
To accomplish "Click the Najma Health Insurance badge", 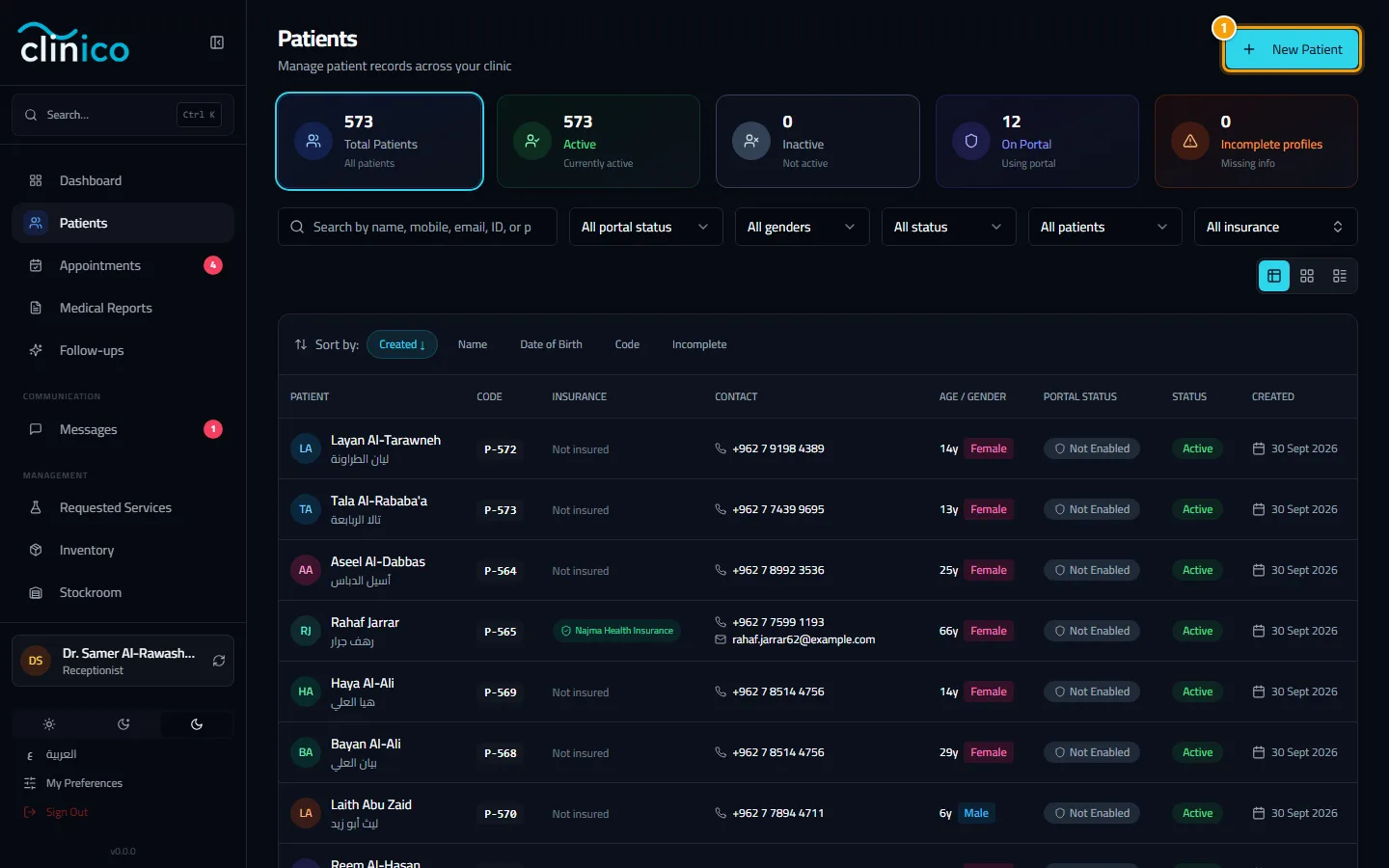I will tap(616, 631).
